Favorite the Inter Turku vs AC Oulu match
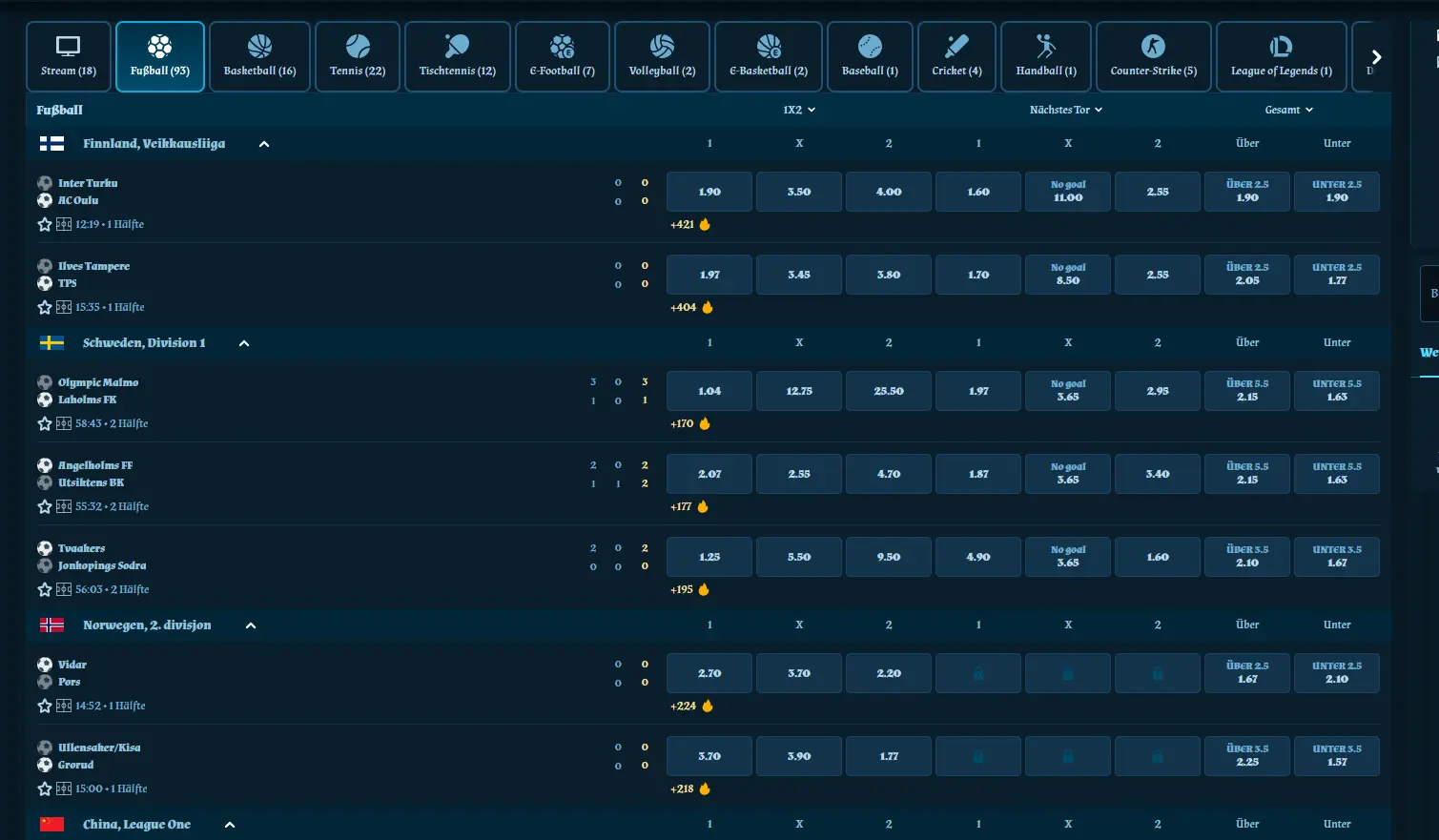This screenshot has height=840, width=1439. pos(45,224)
